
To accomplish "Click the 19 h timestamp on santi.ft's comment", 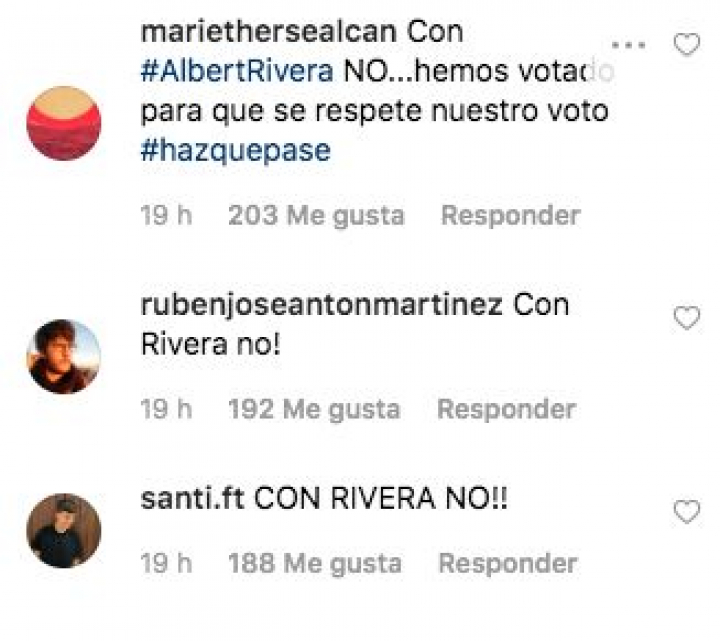I will pyautogui.click(x=166, y=563).
